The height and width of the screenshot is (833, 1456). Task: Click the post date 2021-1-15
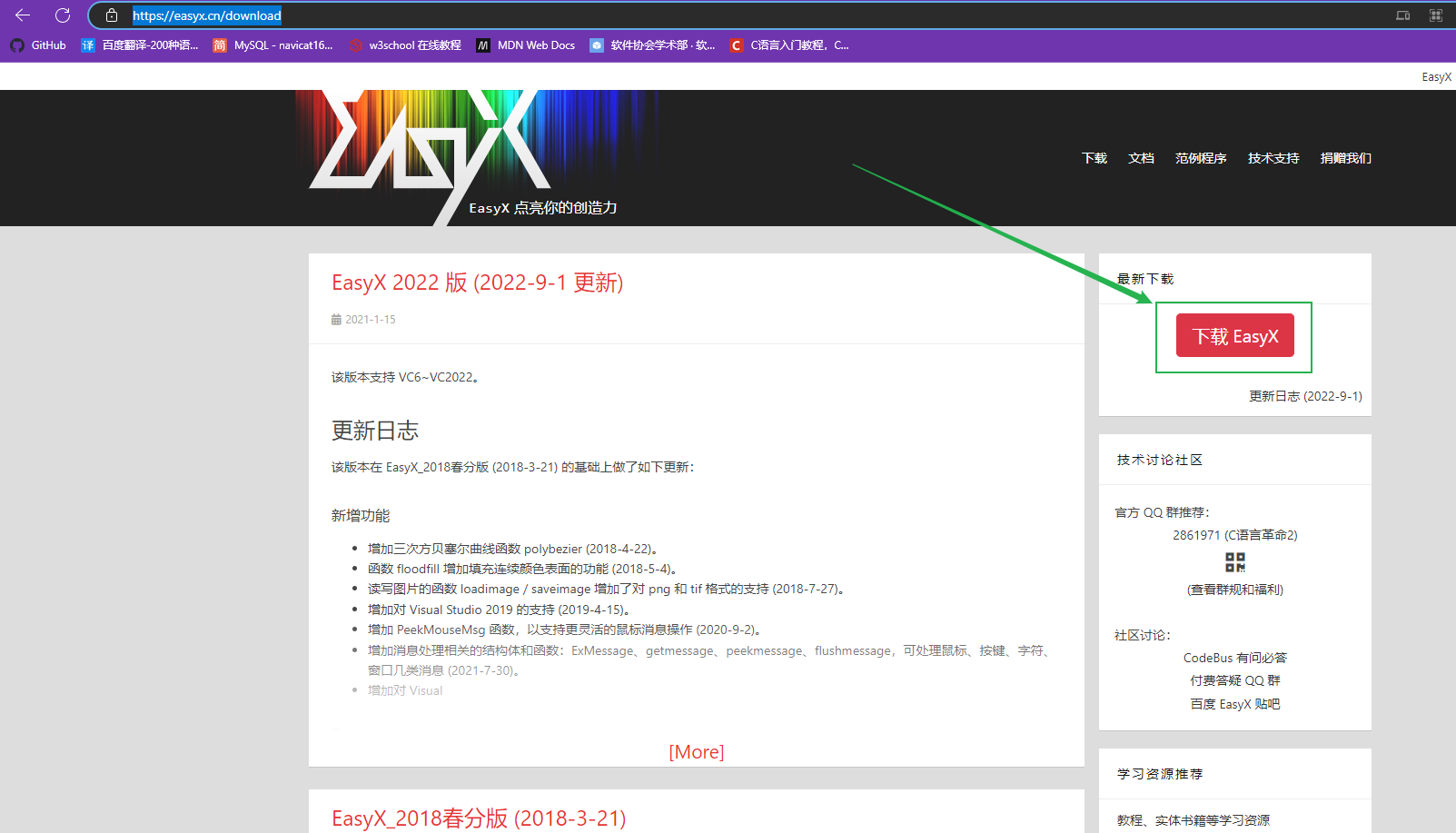click(x=363, y=320)
